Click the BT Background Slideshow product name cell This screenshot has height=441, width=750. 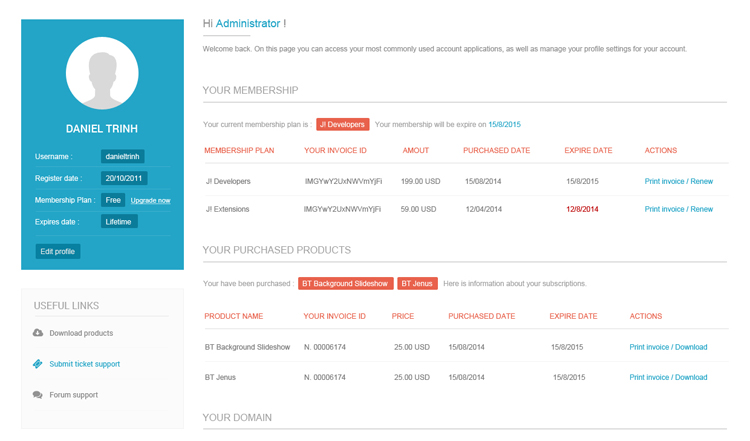click(247, 347)
